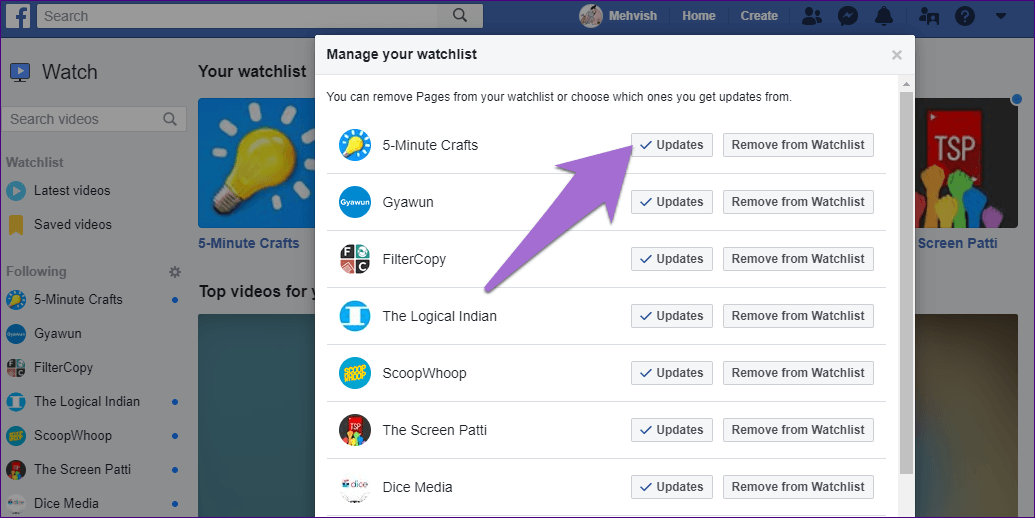
Task: Open Saved videos in the sidebar
Action: [x=73, y=224]
